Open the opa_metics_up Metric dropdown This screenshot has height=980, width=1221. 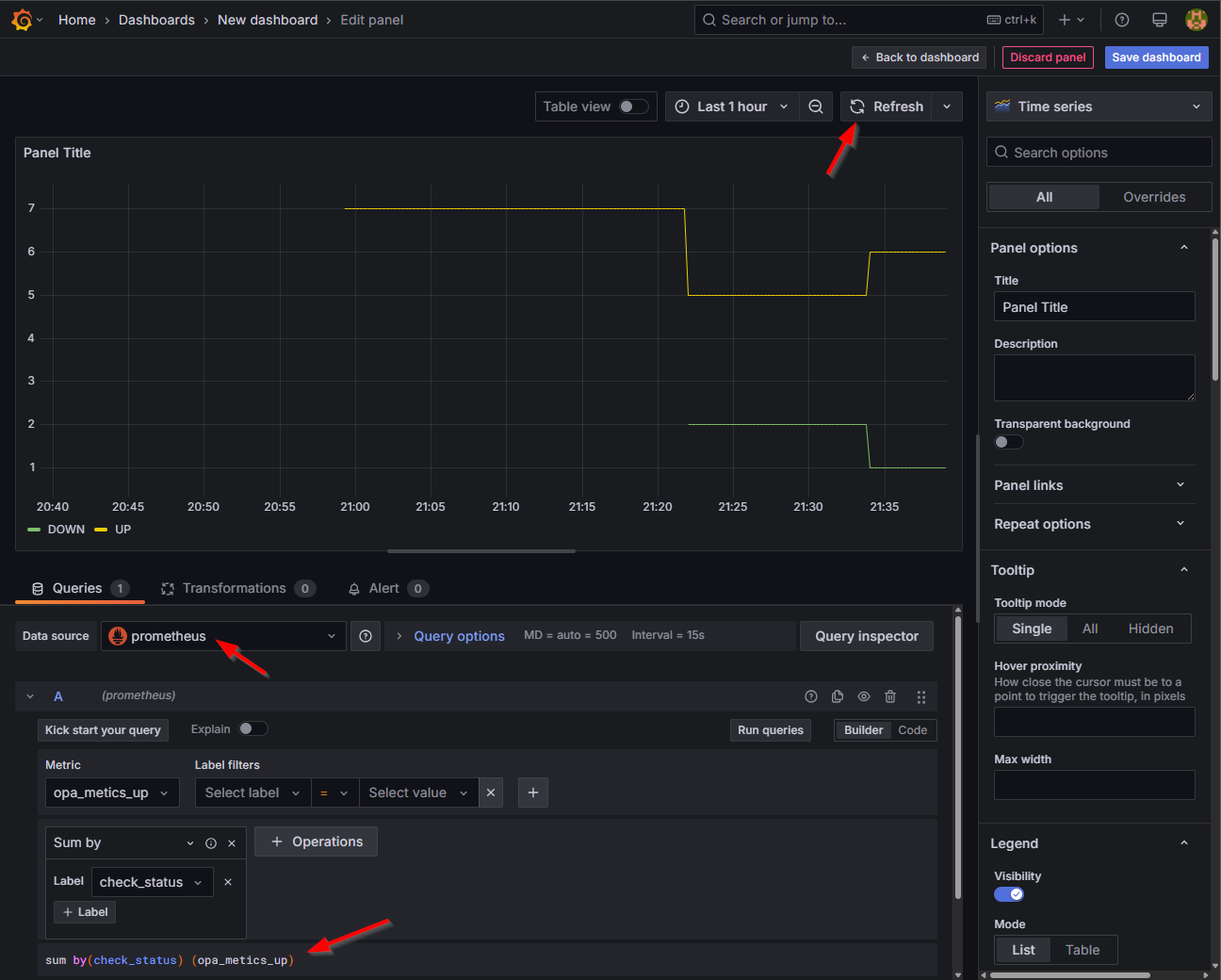click(111, 792)
